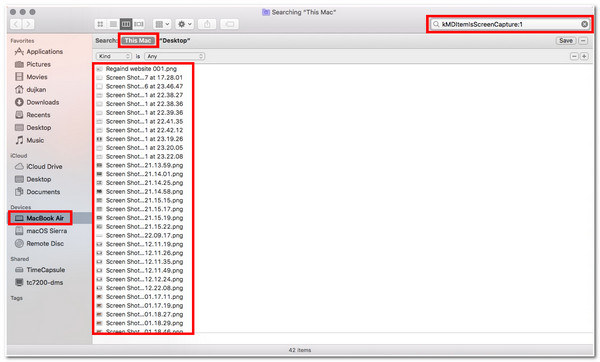Select Screen Shot...21.15.17.png
The image size is (600, 362).
[144, 209]
